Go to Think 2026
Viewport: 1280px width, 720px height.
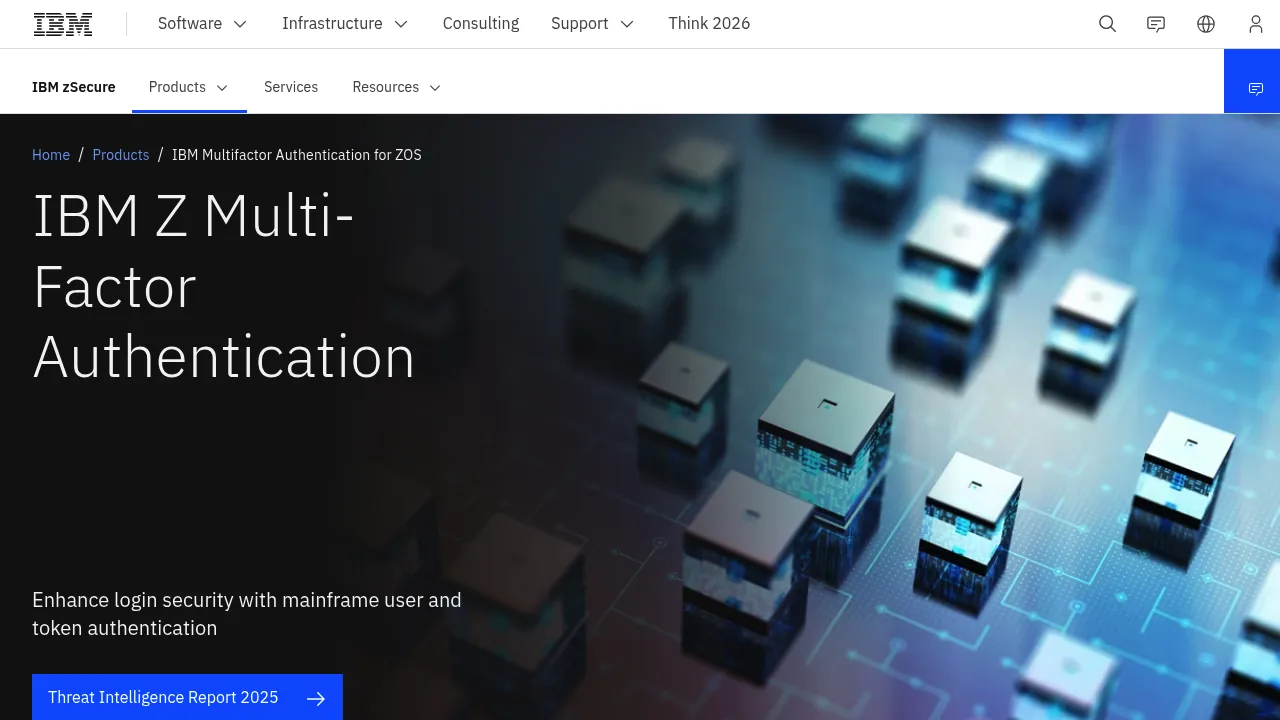pos(709,24)
